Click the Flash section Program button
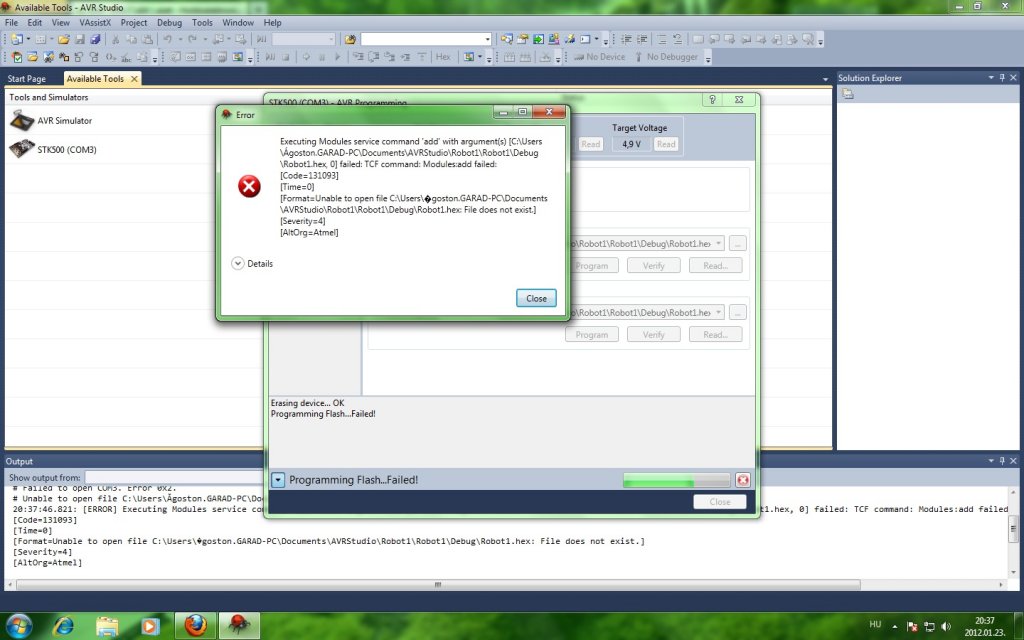The image size is (1024, 640). 592,266
